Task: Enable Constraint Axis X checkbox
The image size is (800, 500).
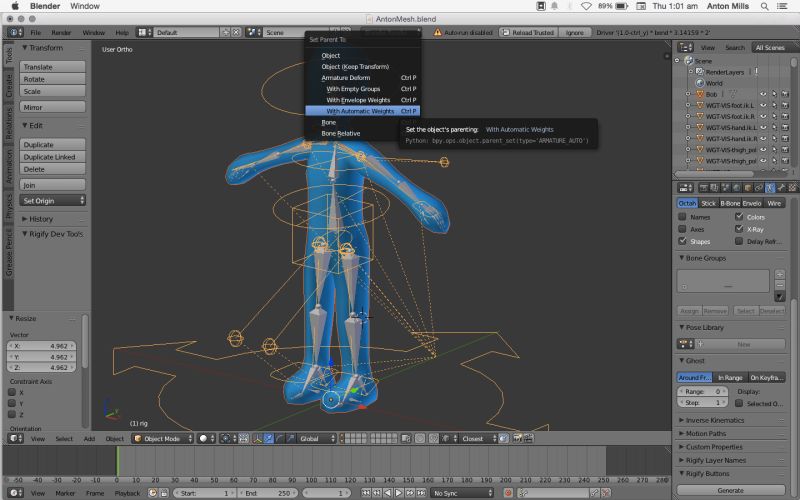Action: click(12, 392)
